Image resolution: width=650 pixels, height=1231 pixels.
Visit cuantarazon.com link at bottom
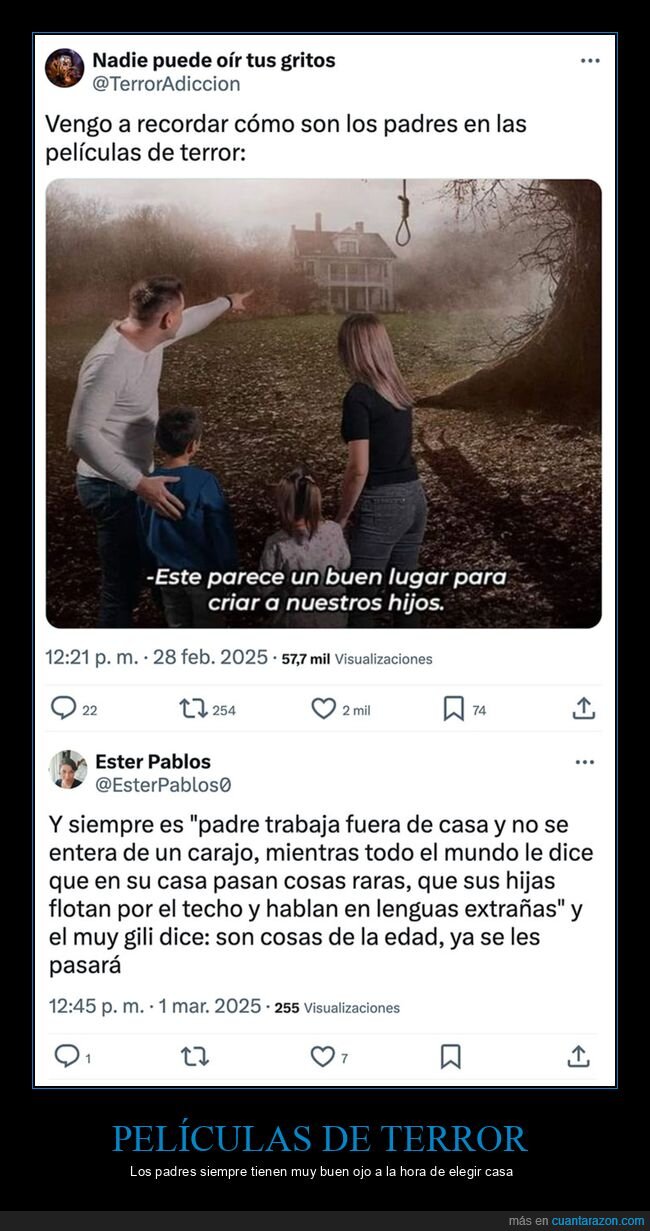(598, 1221)
